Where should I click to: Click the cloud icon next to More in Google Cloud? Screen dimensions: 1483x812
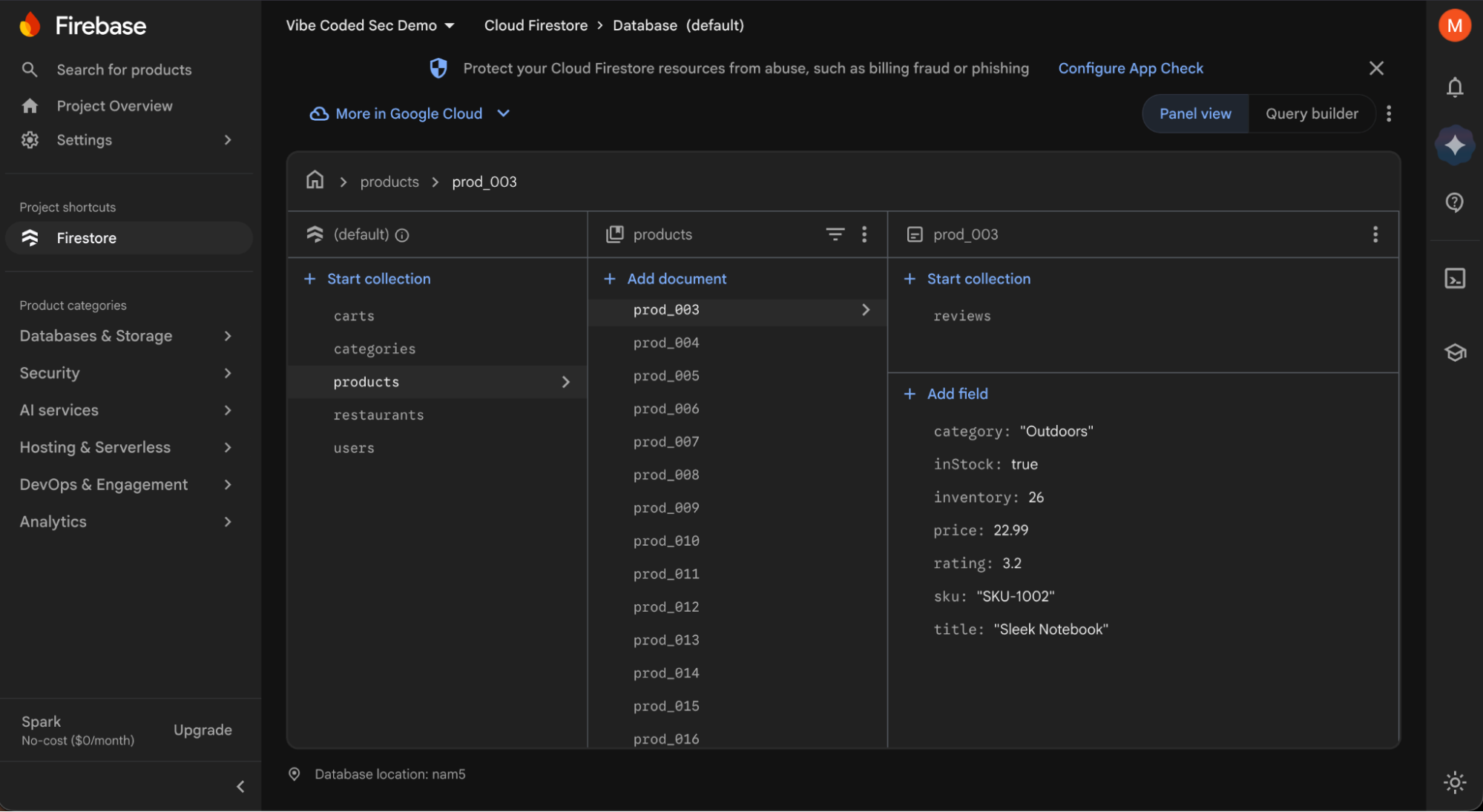pyautogui.click(x=319, y=113)
